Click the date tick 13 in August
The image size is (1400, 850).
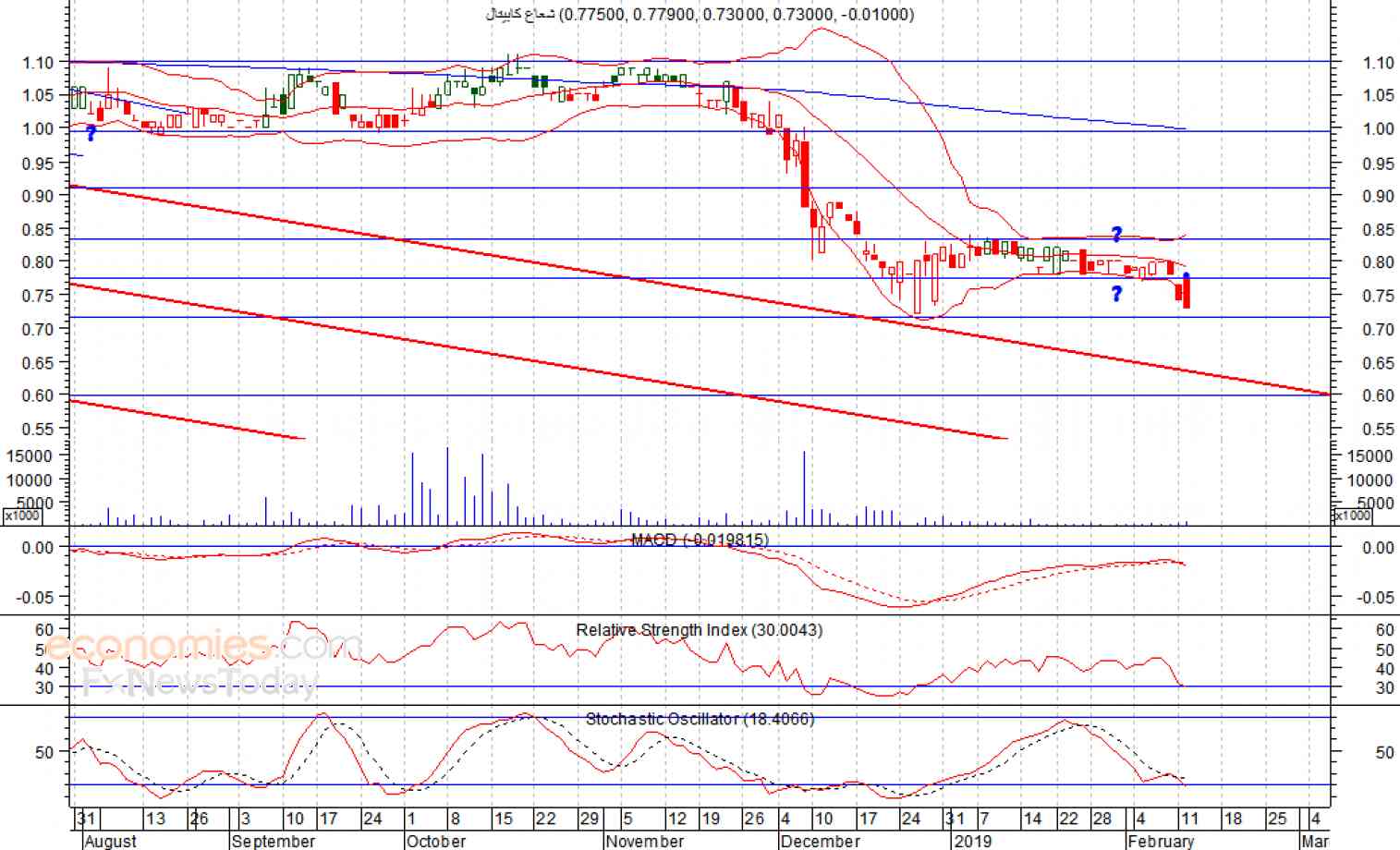155,819
